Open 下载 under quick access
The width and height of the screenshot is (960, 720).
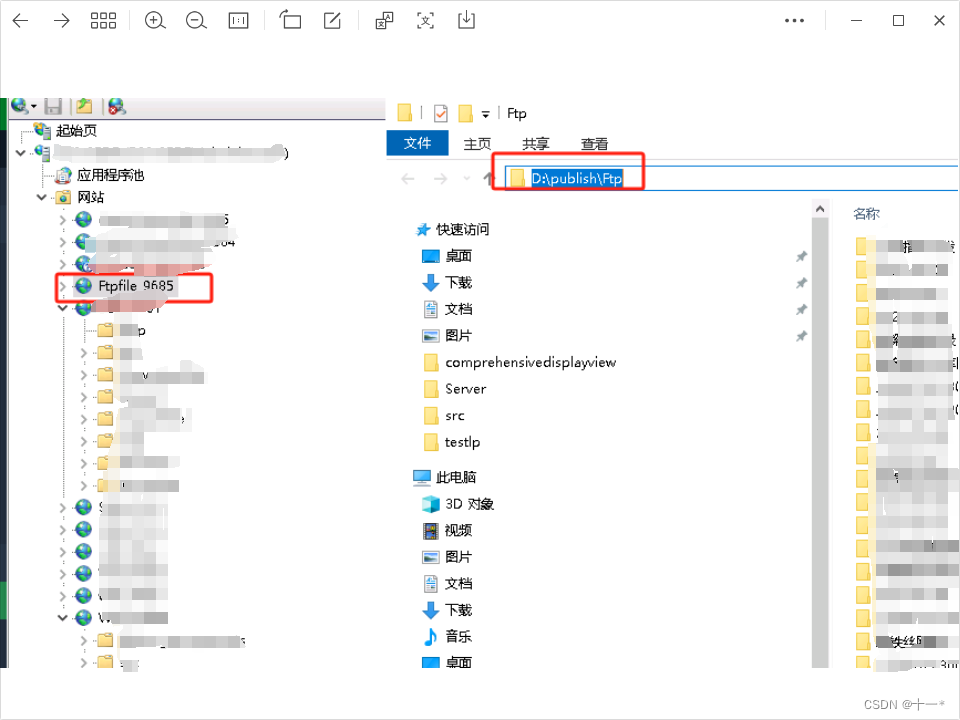tap(459, 282)
